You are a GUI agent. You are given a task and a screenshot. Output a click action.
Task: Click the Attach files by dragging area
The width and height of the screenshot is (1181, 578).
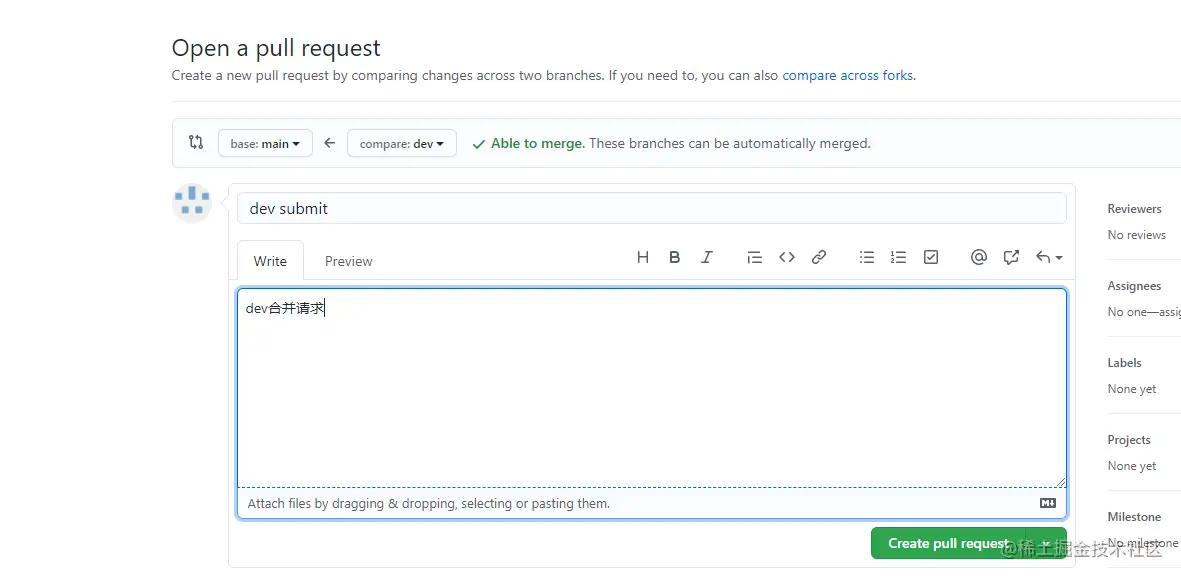652,503
